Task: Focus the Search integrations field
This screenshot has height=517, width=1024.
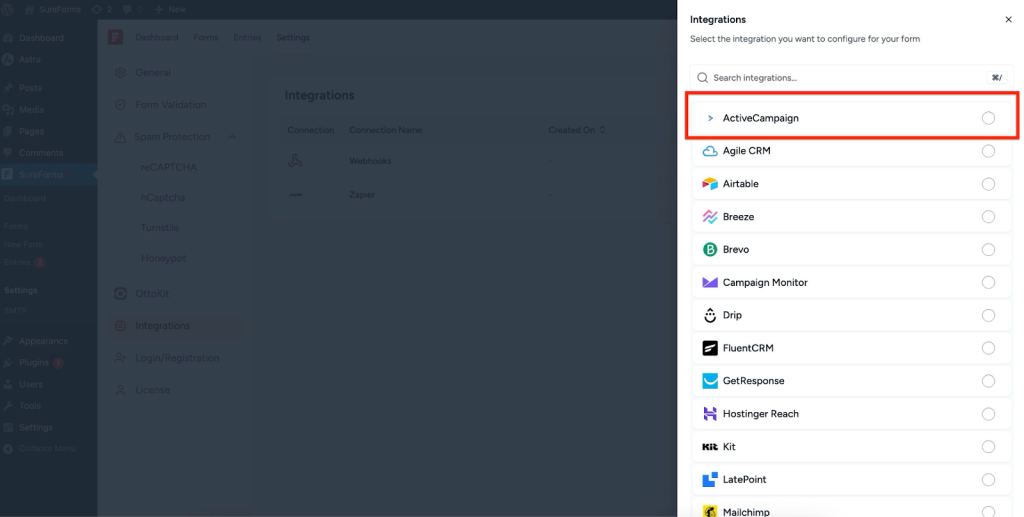Action: click(852, 78)
